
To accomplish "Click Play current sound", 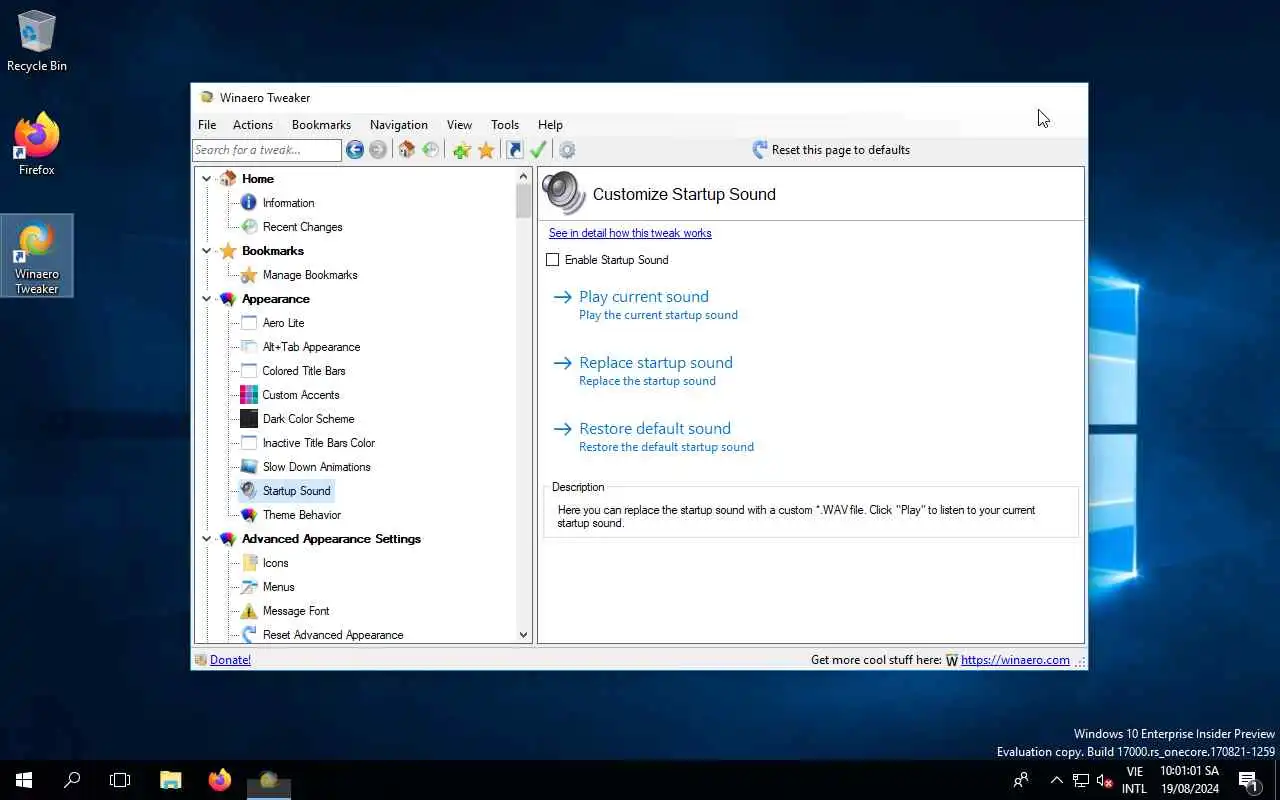I will pos(644,297).
